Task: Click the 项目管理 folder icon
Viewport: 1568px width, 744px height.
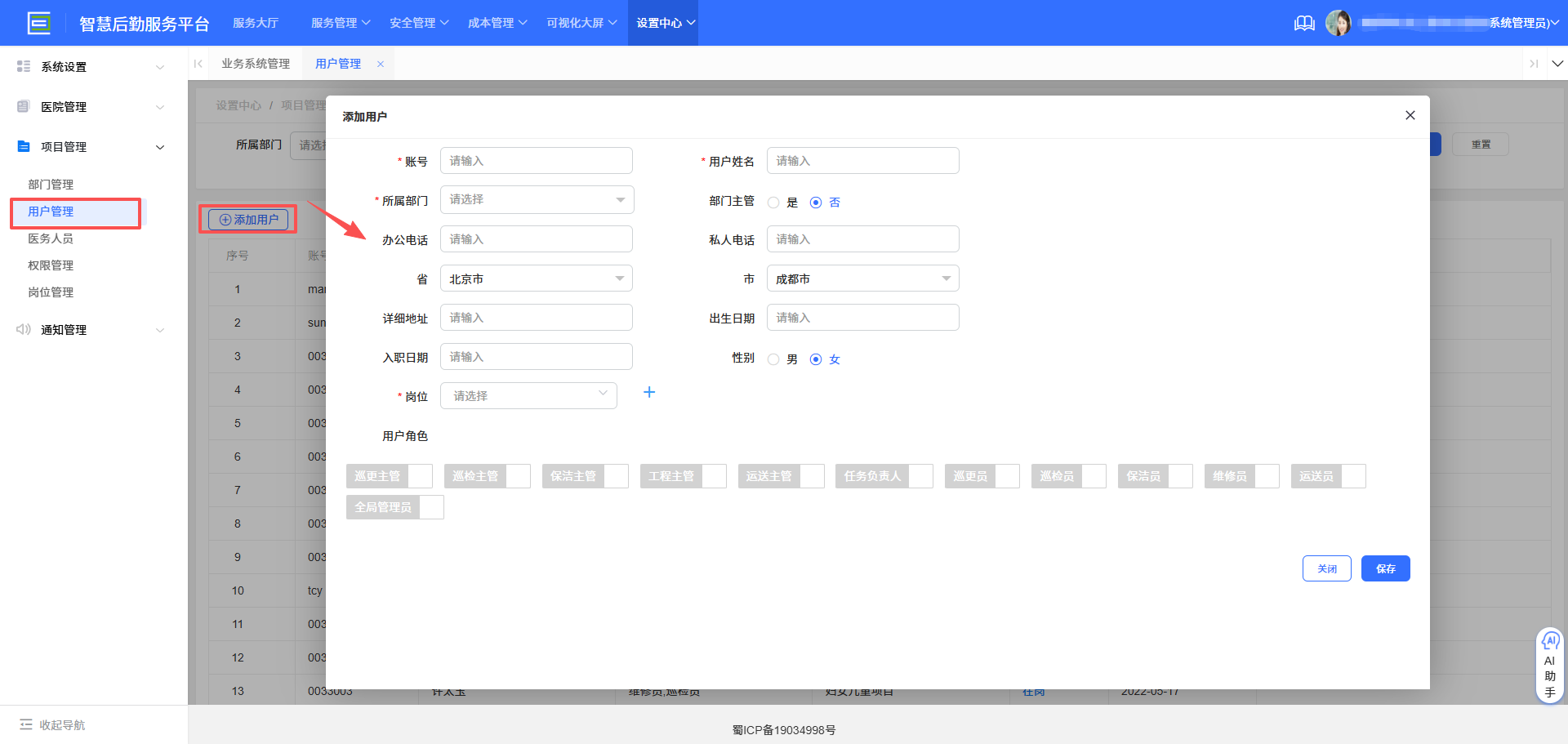Action: tap(24, 146)
